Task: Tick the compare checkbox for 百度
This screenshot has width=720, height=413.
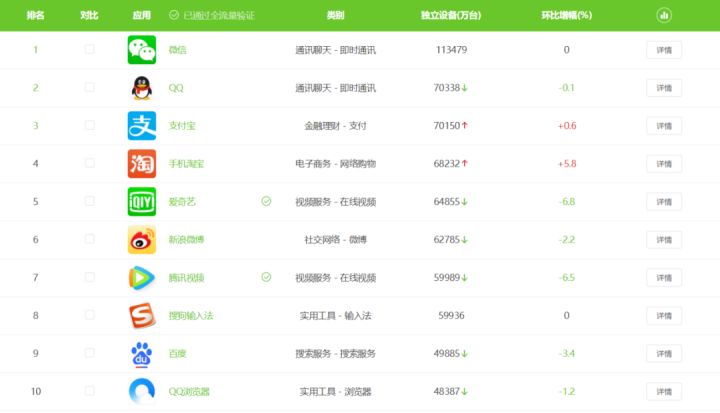Action: 90,353
